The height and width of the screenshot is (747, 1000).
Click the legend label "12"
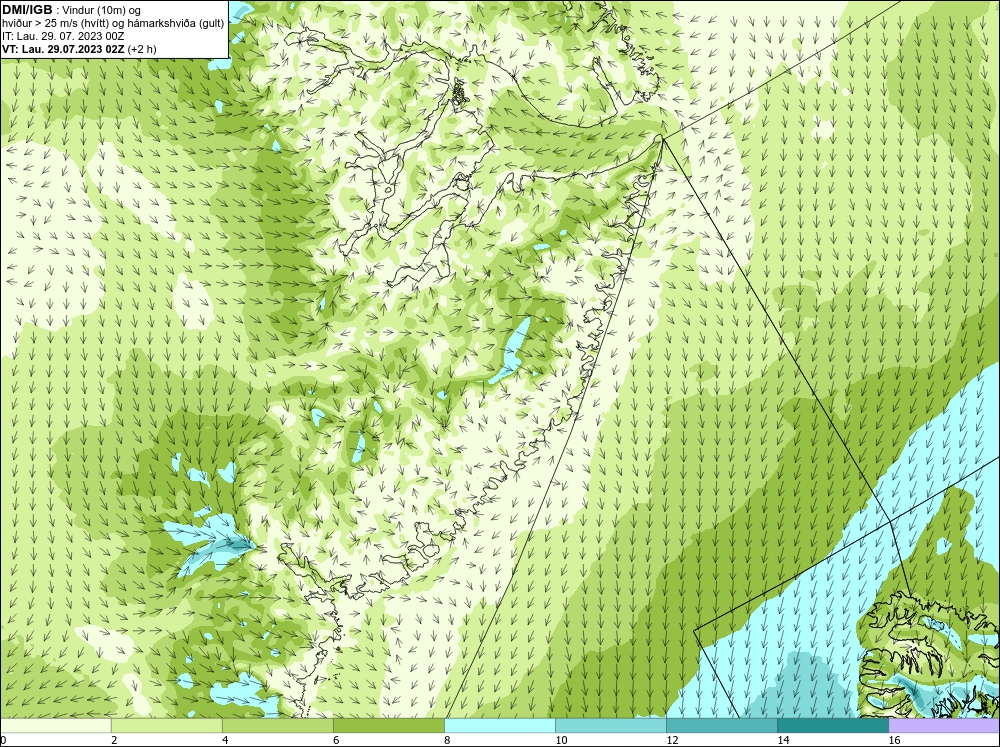click(672, 740)
